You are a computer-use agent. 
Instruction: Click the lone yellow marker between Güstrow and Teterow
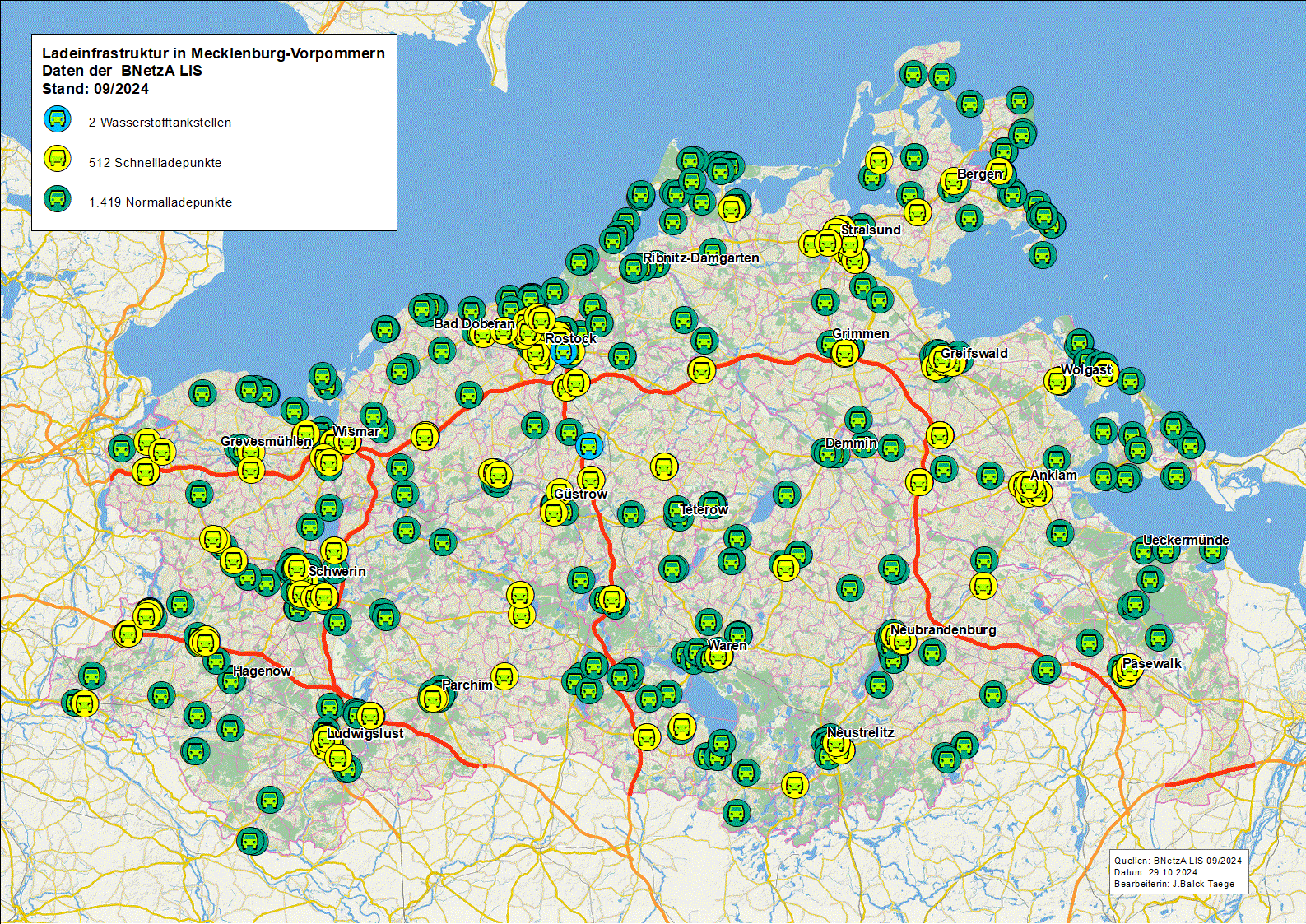tap(664, 467)
